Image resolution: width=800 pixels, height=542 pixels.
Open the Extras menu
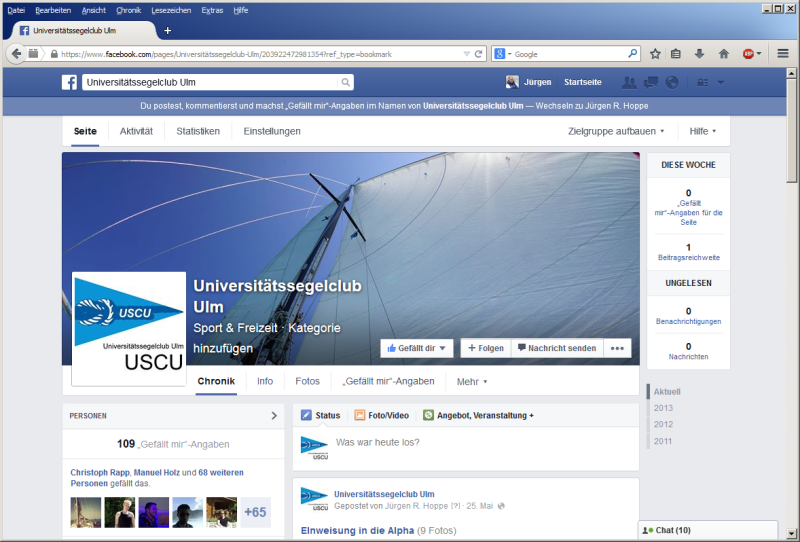tap(212, 10)
